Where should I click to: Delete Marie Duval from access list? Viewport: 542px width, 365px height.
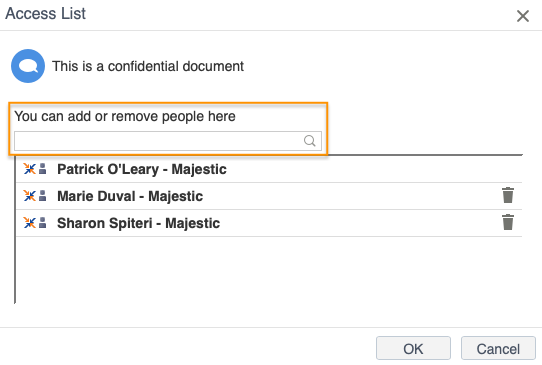coord(507,195)
